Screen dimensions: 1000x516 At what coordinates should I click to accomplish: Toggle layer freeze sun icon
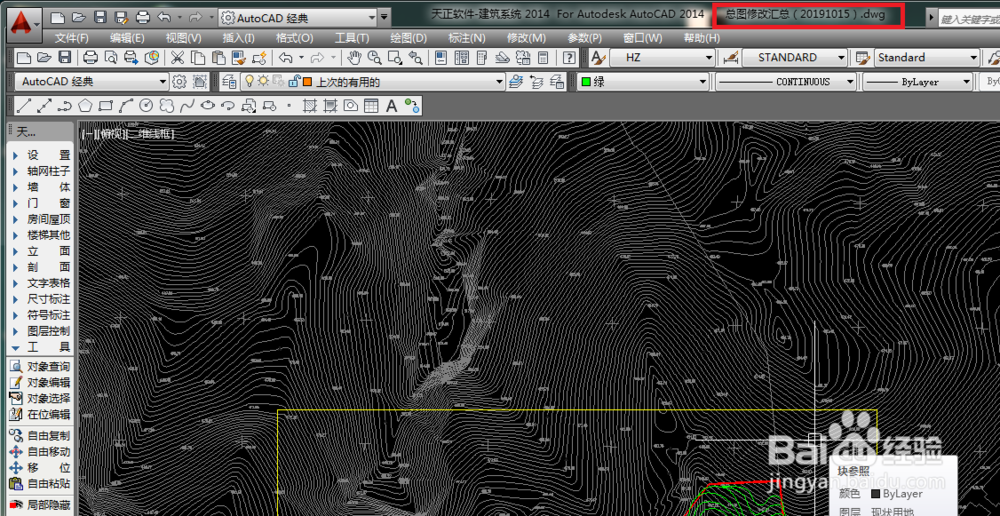[x=263, y=82]
